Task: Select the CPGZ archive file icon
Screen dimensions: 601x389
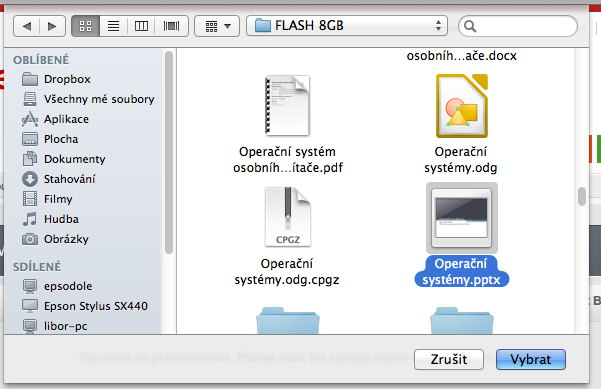Action: point(287,217)
